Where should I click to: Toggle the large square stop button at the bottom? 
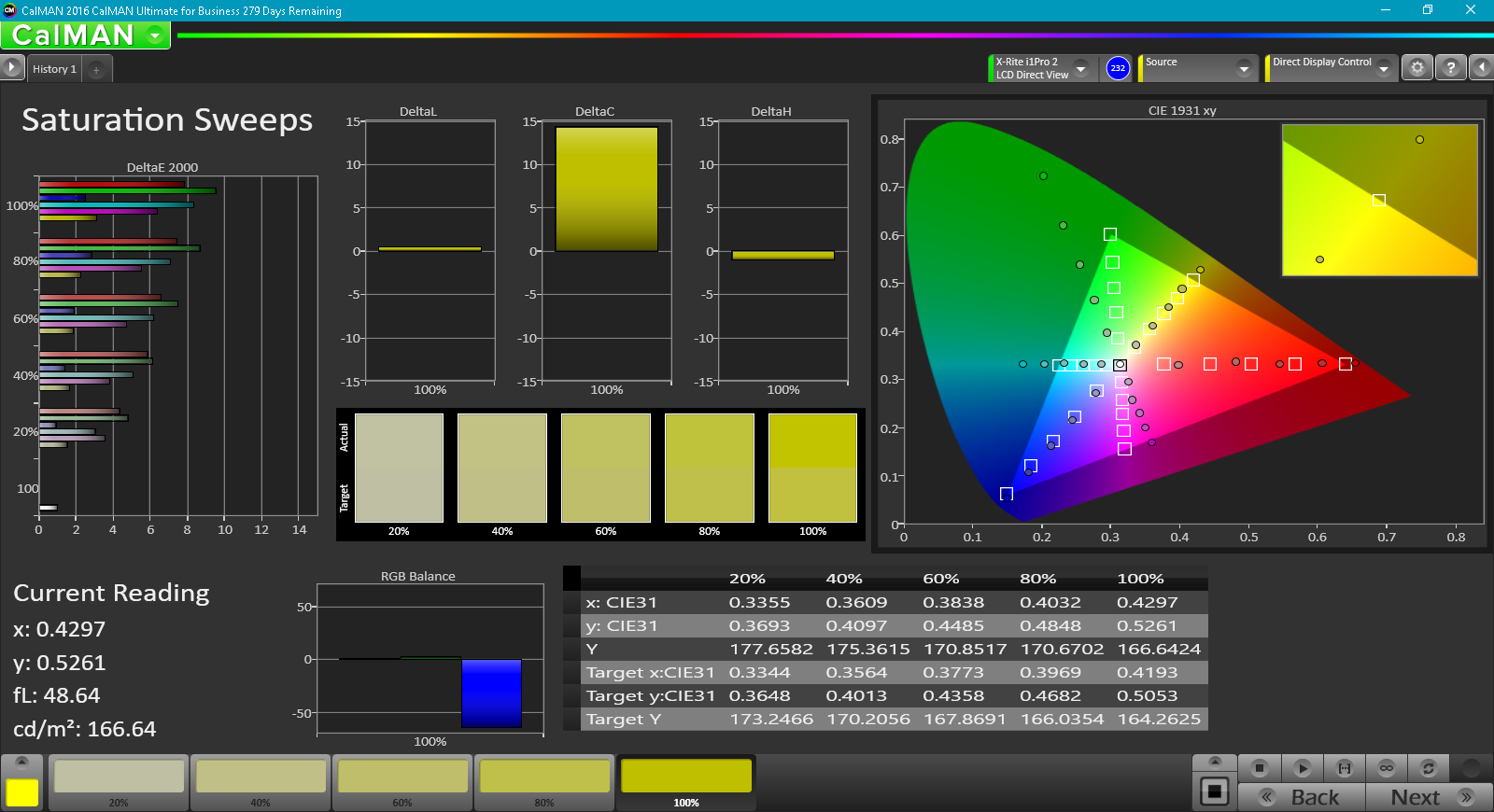coord(1214,791)
